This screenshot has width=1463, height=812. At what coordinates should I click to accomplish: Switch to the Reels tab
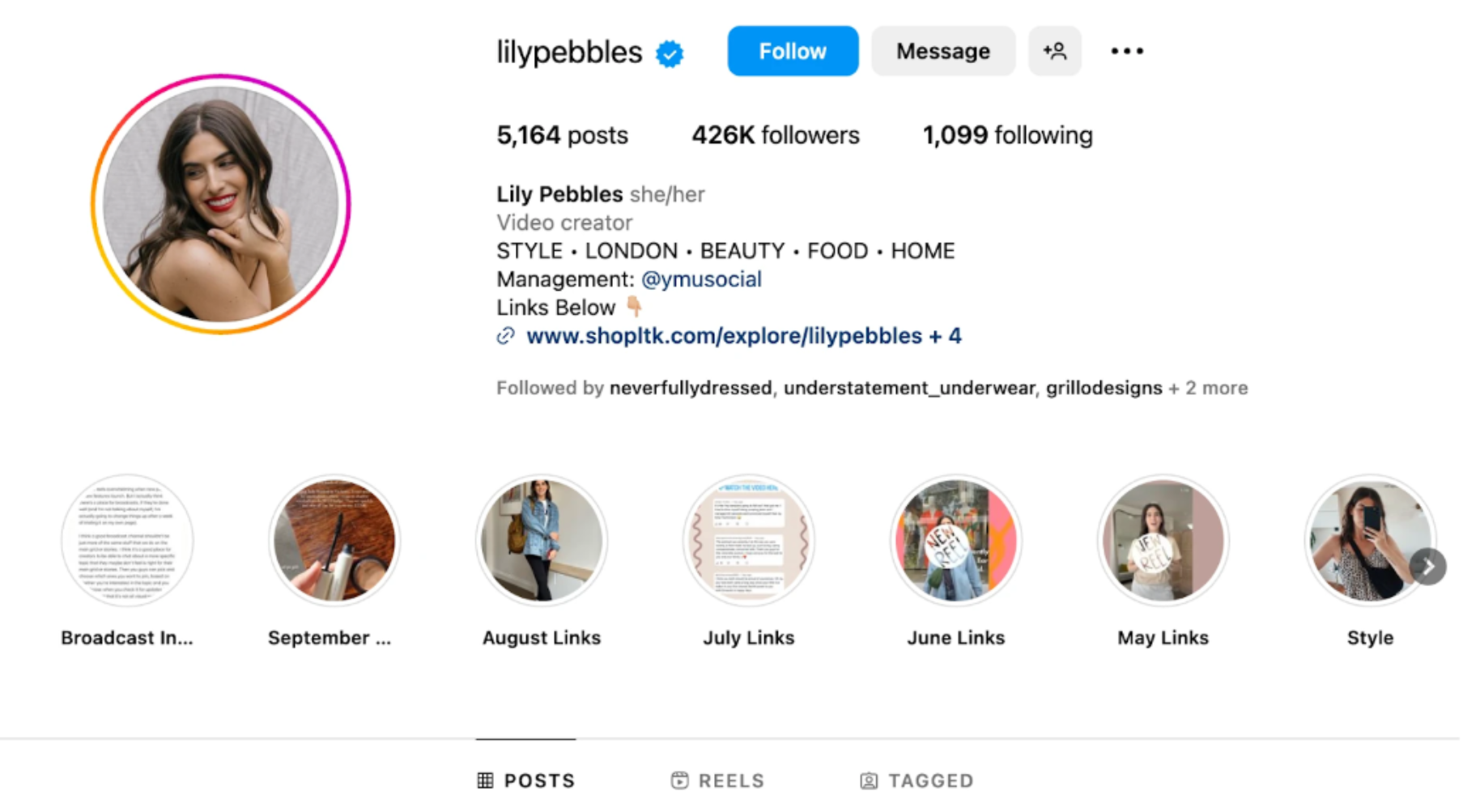[717, 780]
